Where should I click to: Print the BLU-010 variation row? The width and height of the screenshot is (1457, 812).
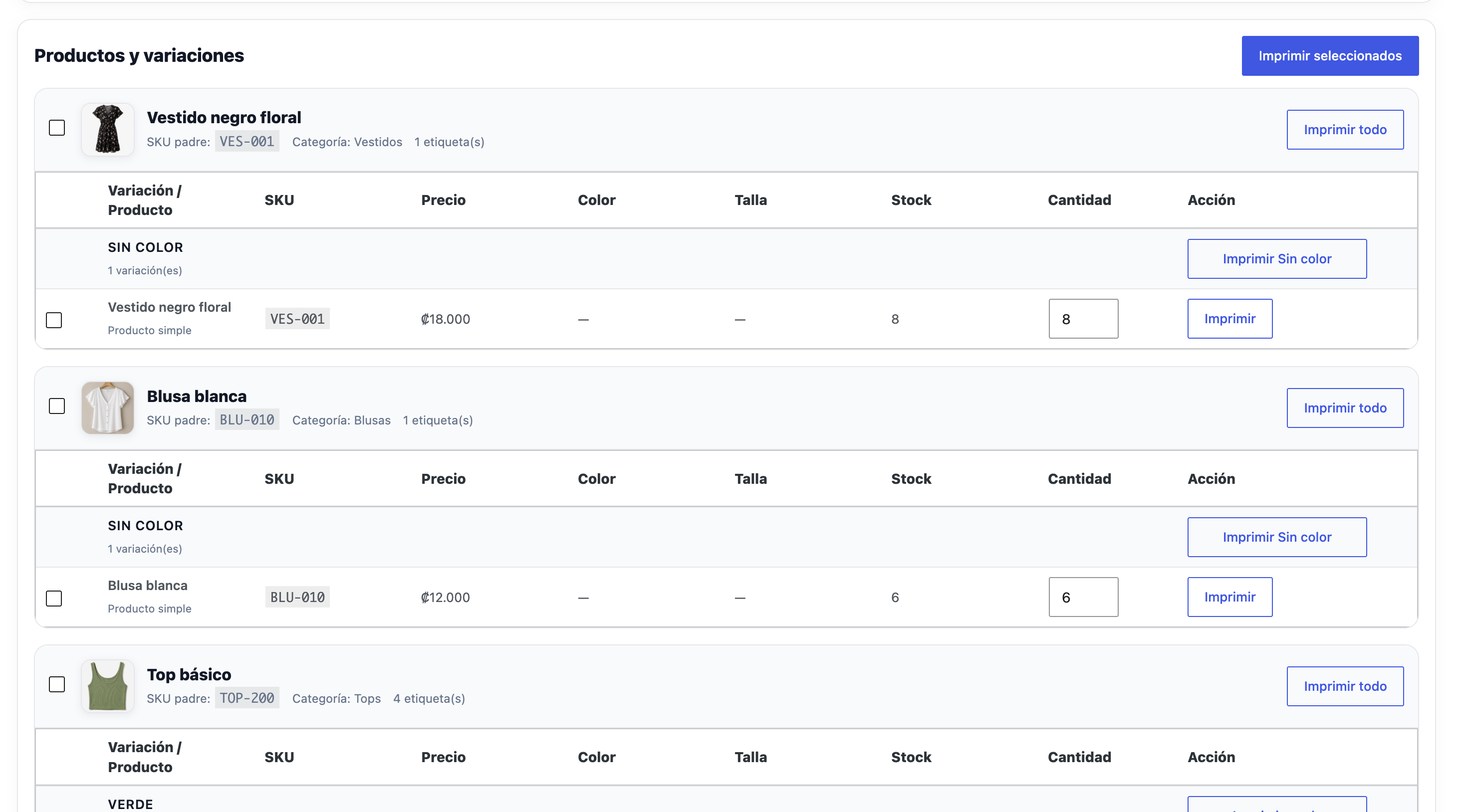pyautogui.click(x=1229, y=597)
